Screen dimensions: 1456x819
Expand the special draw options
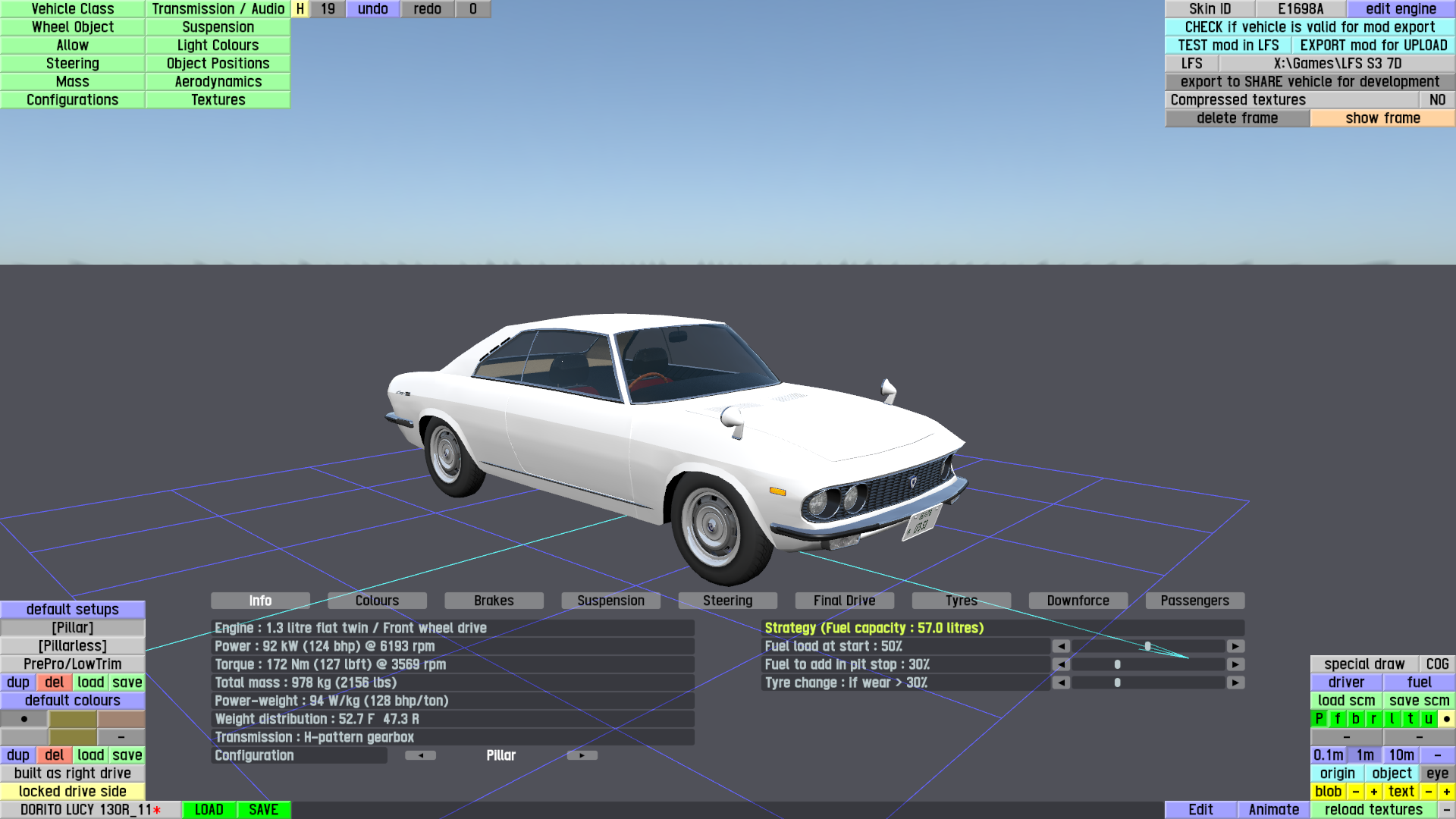[1363, 664]
